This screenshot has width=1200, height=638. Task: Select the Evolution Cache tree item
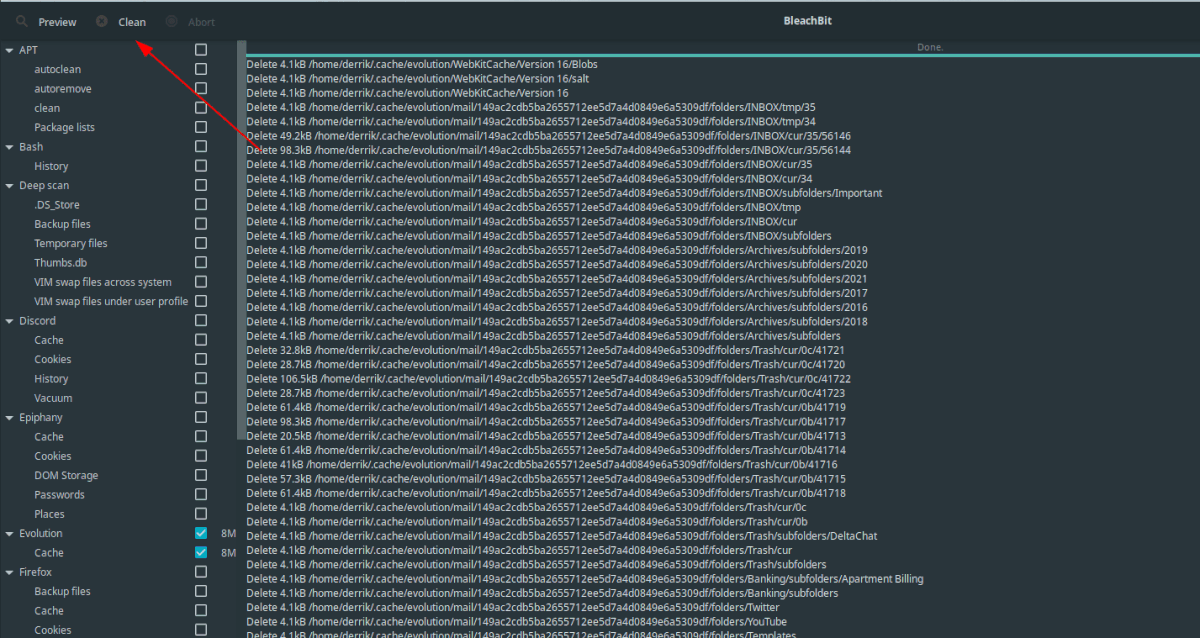click(x=49, y=553)
